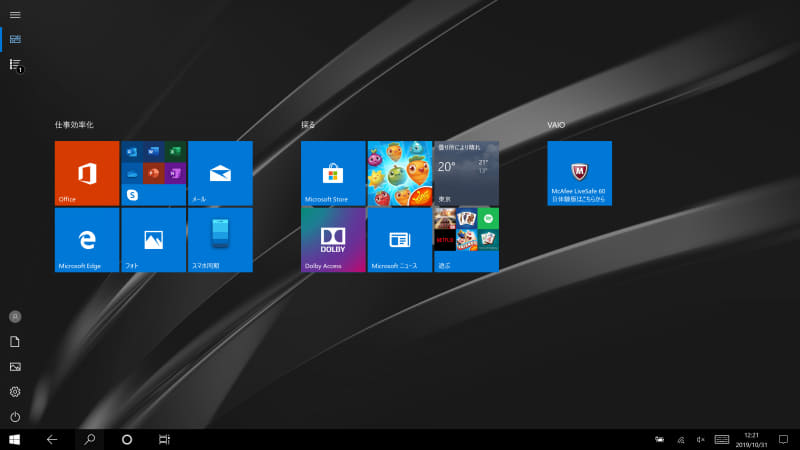The width and height of the screenshot is (800, 450).
Task: Open the OneDrive small tile
Action: [x=132, y=173]
